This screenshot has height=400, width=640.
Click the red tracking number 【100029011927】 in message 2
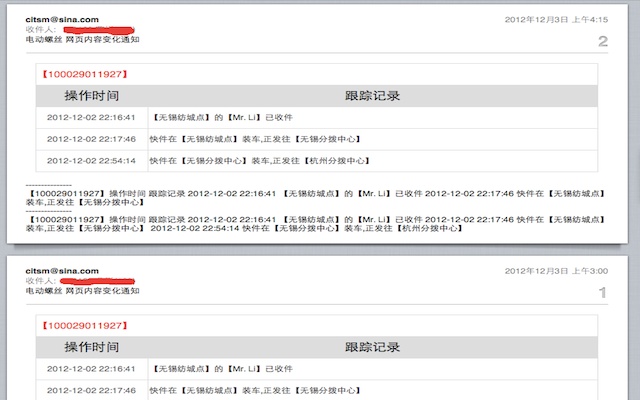coord(85,74)
